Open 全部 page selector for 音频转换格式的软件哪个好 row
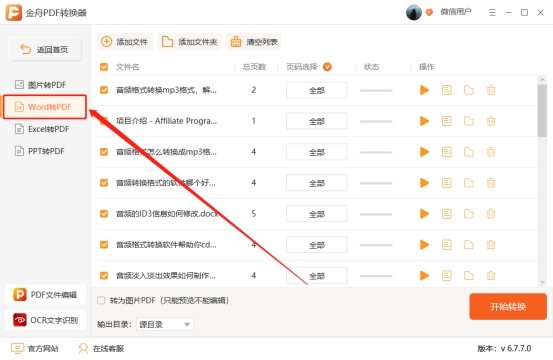 (316, 183)
